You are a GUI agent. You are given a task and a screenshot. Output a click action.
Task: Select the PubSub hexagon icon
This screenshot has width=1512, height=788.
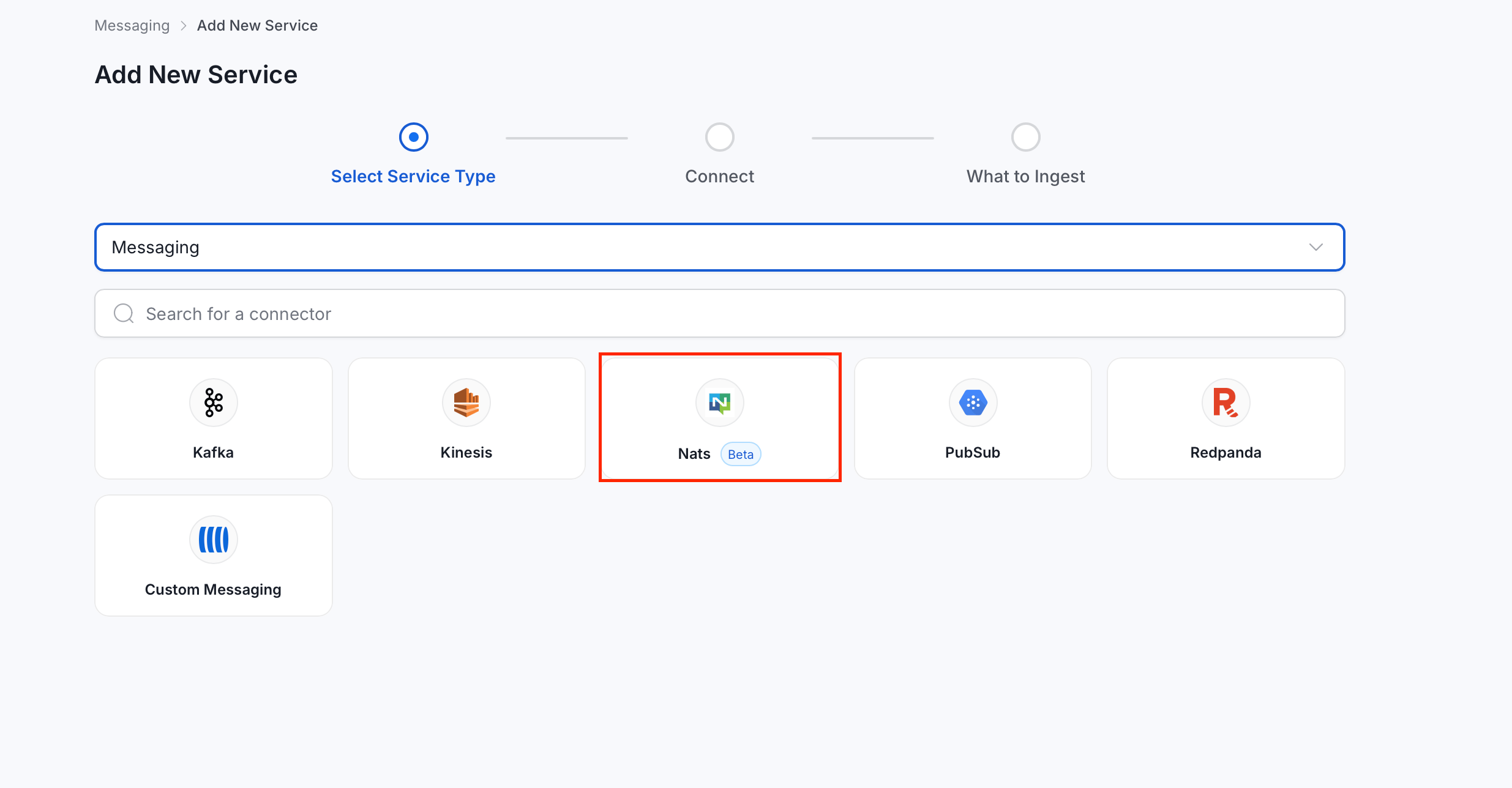(973, 403)
